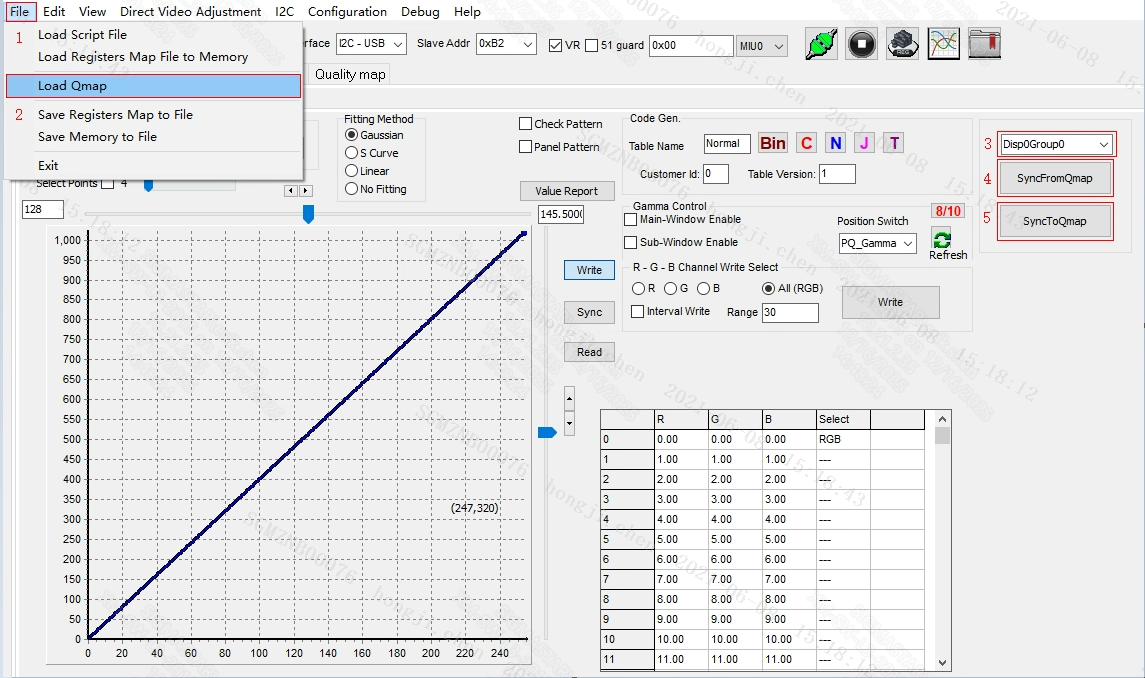Select the R channel radio button
The width and height of the screenshot is (1145, 678).
pos(638,289)
